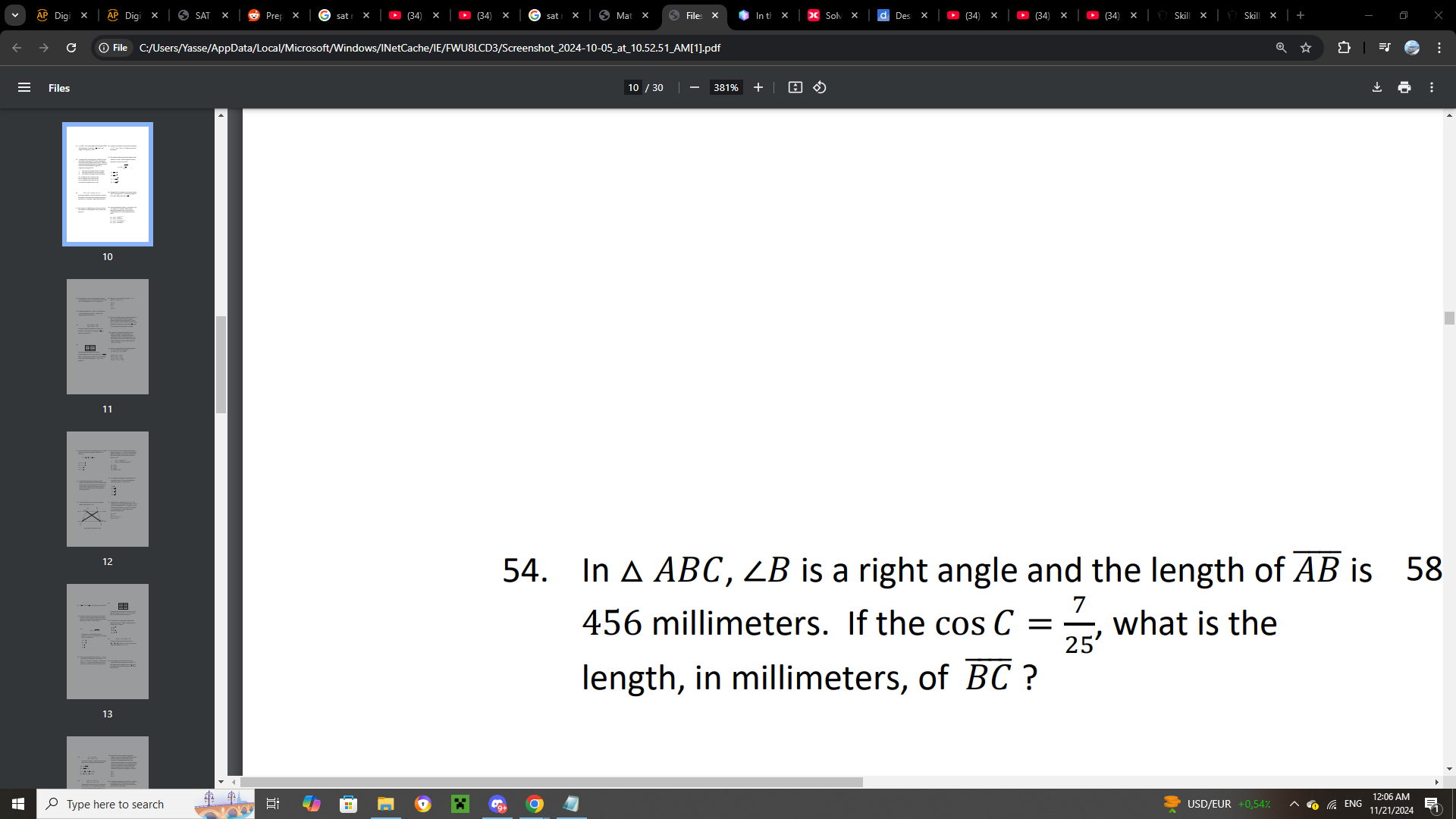1456x819 pixels.
Task: Open the Windows Start menu
Action: [18, 804]
